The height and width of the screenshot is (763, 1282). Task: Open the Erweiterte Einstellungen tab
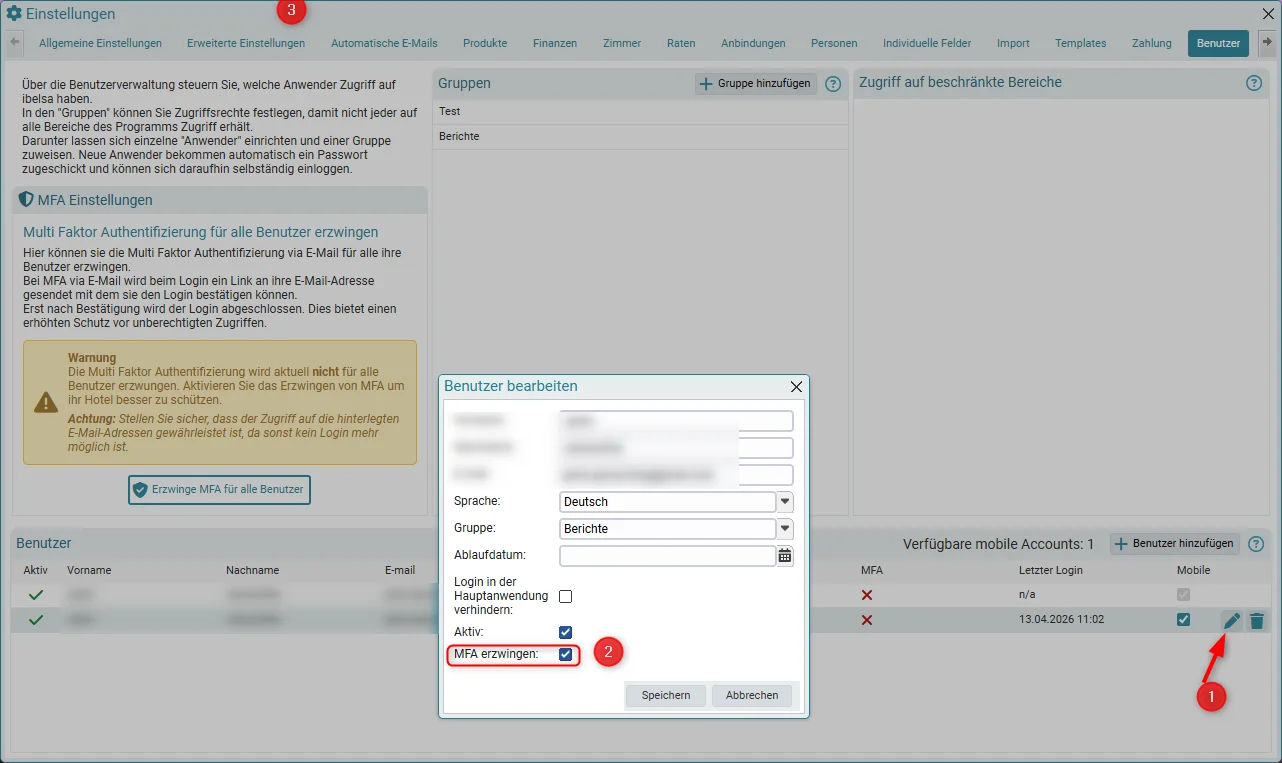coord(246,43)
